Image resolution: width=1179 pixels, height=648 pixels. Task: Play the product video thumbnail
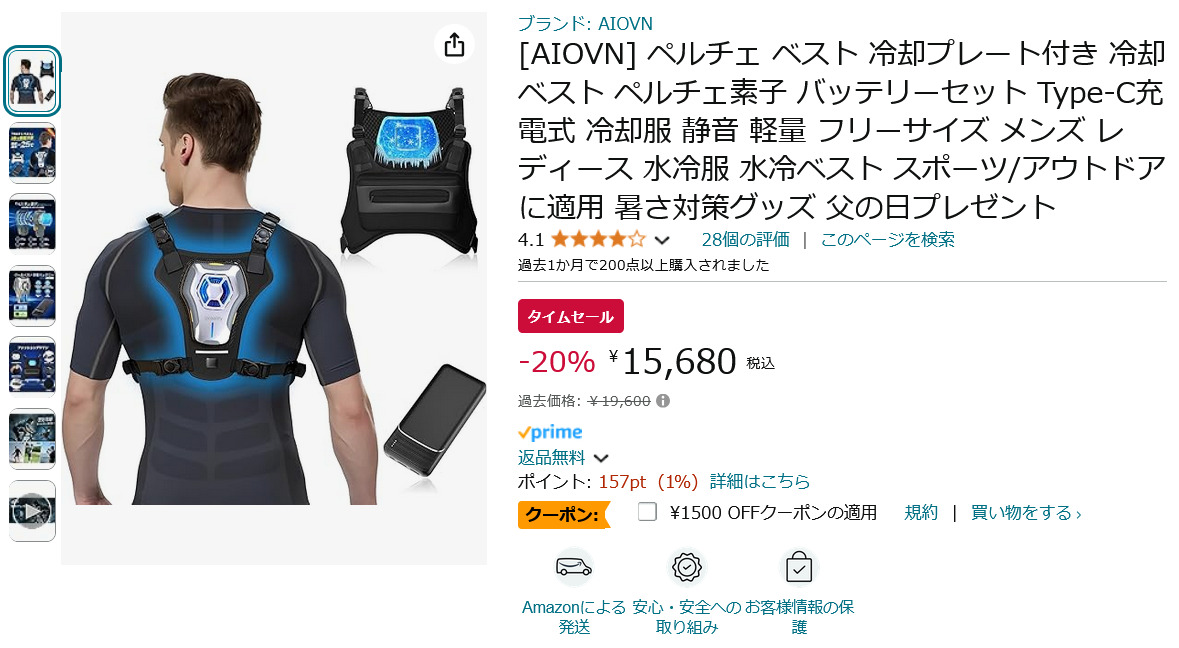(32, 511)
